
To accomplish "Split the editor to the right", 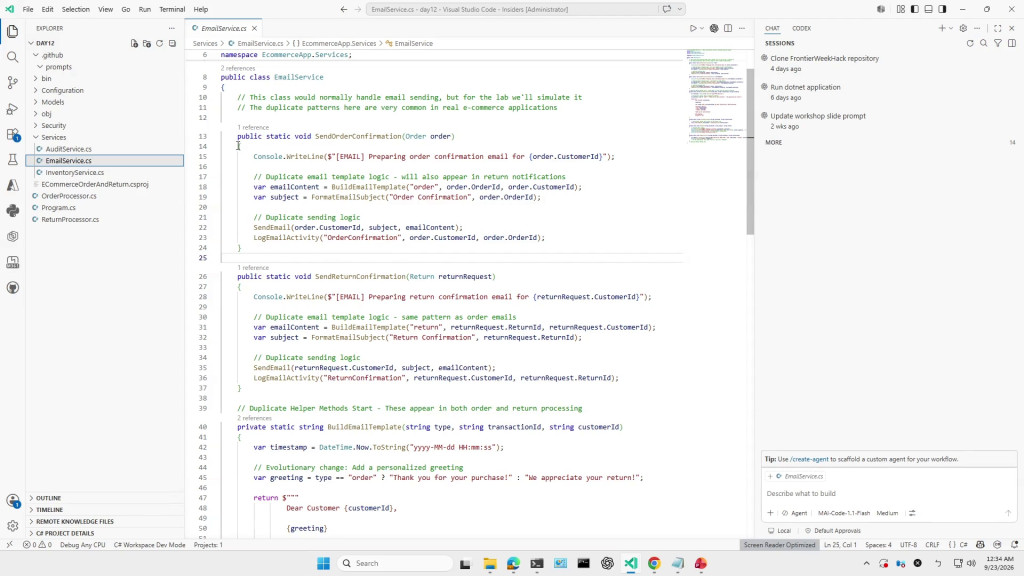I will pyautogui.click(x=728, y=28).
